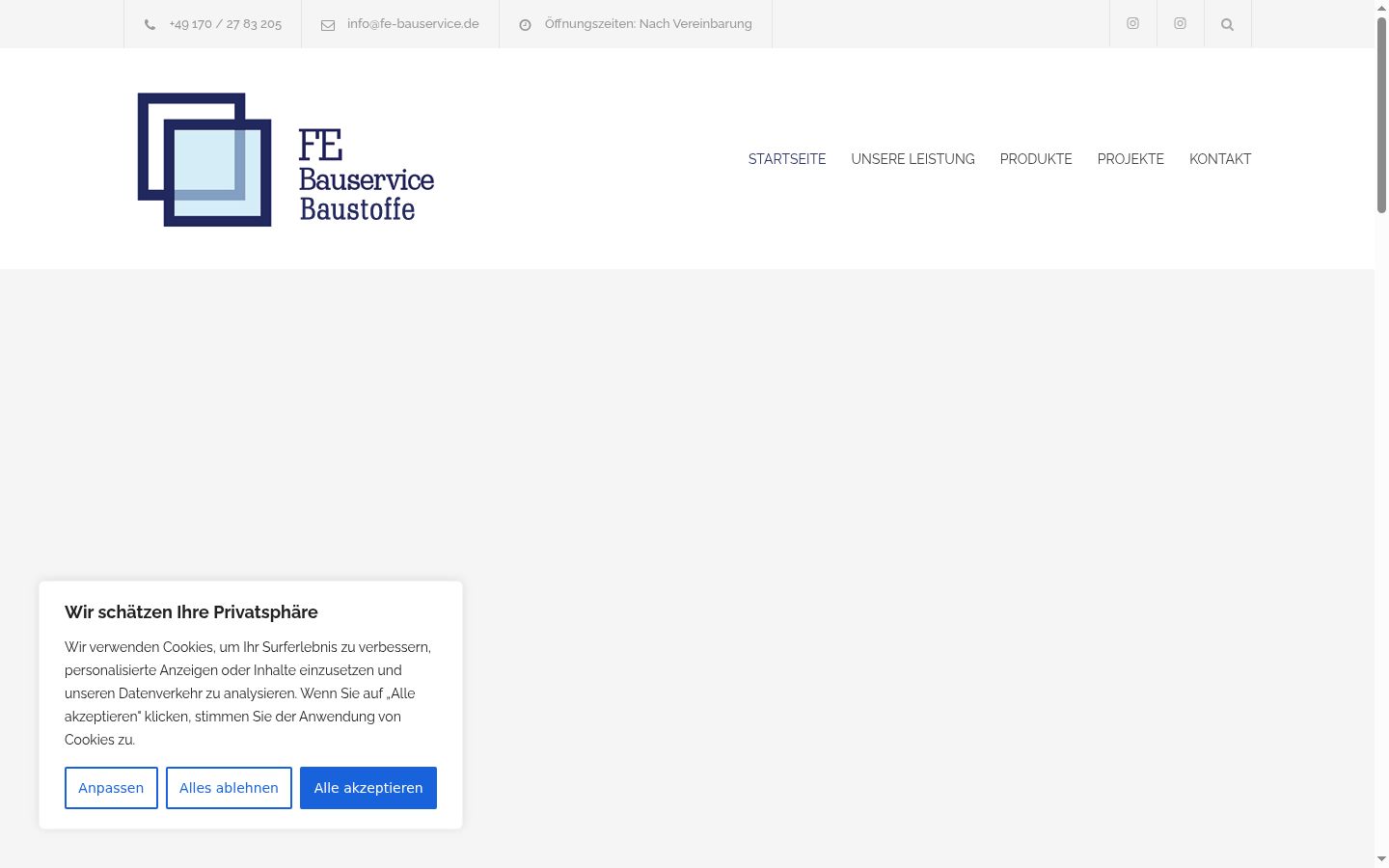Open the search magnifier icon

(x=1227, y=24)
